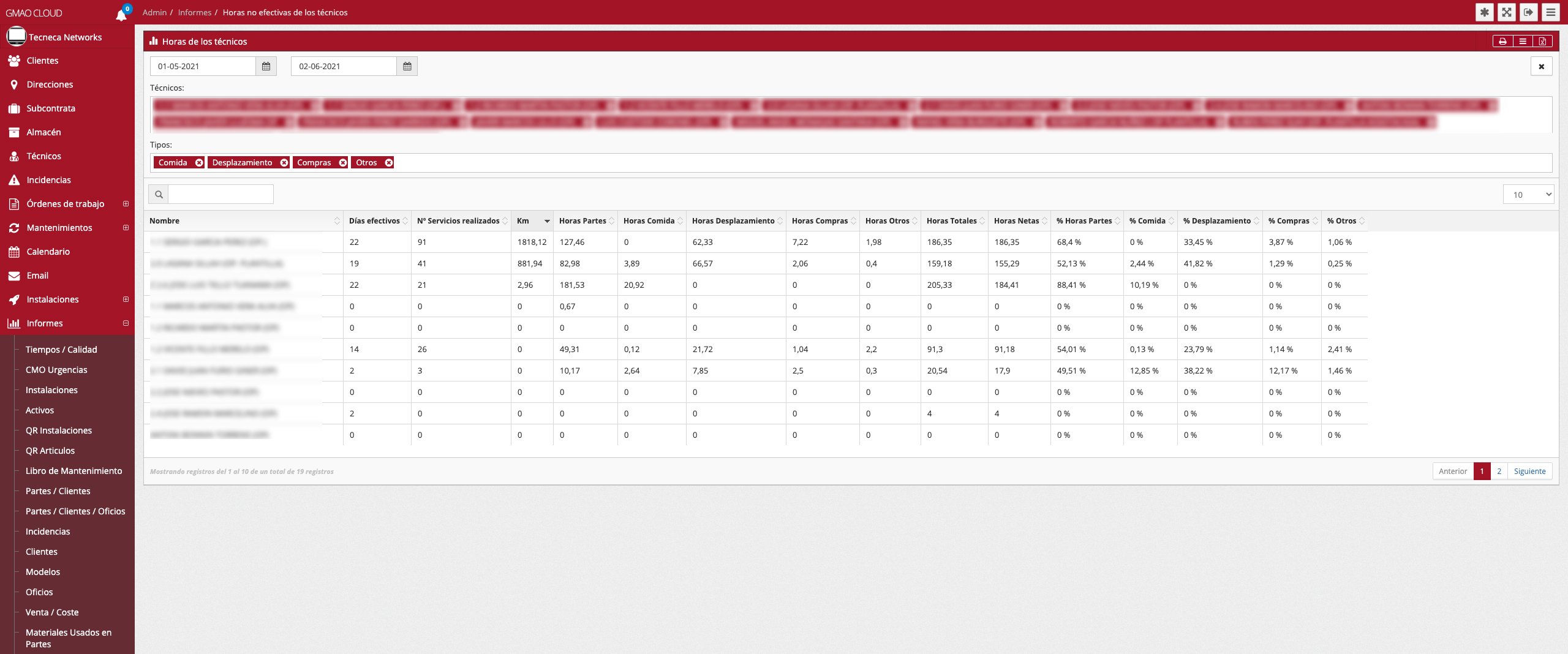Click the search magnifier icon above the table
1568x654 pixels.
pos(159,194)
